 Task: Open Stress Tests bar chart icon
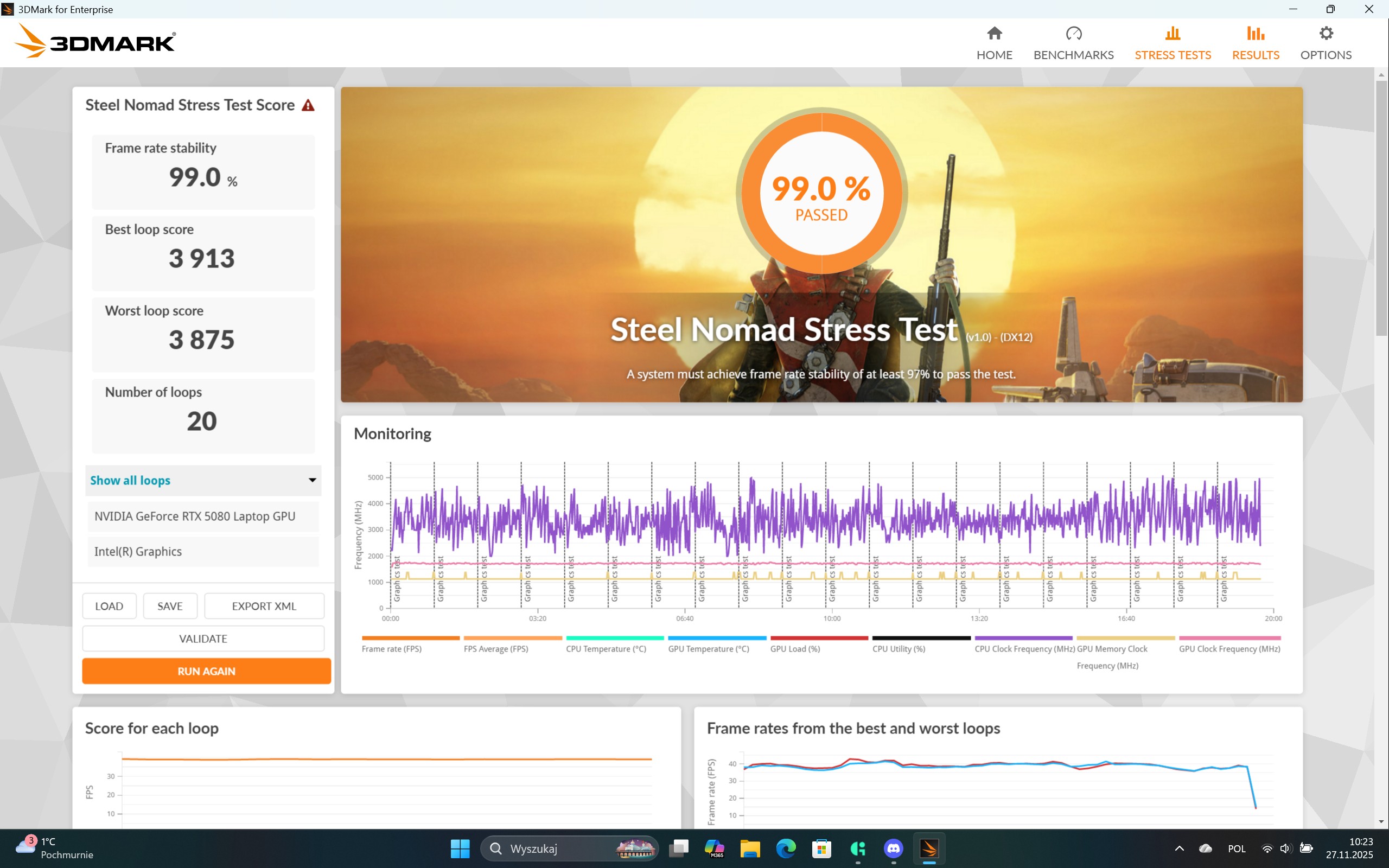1172,33
